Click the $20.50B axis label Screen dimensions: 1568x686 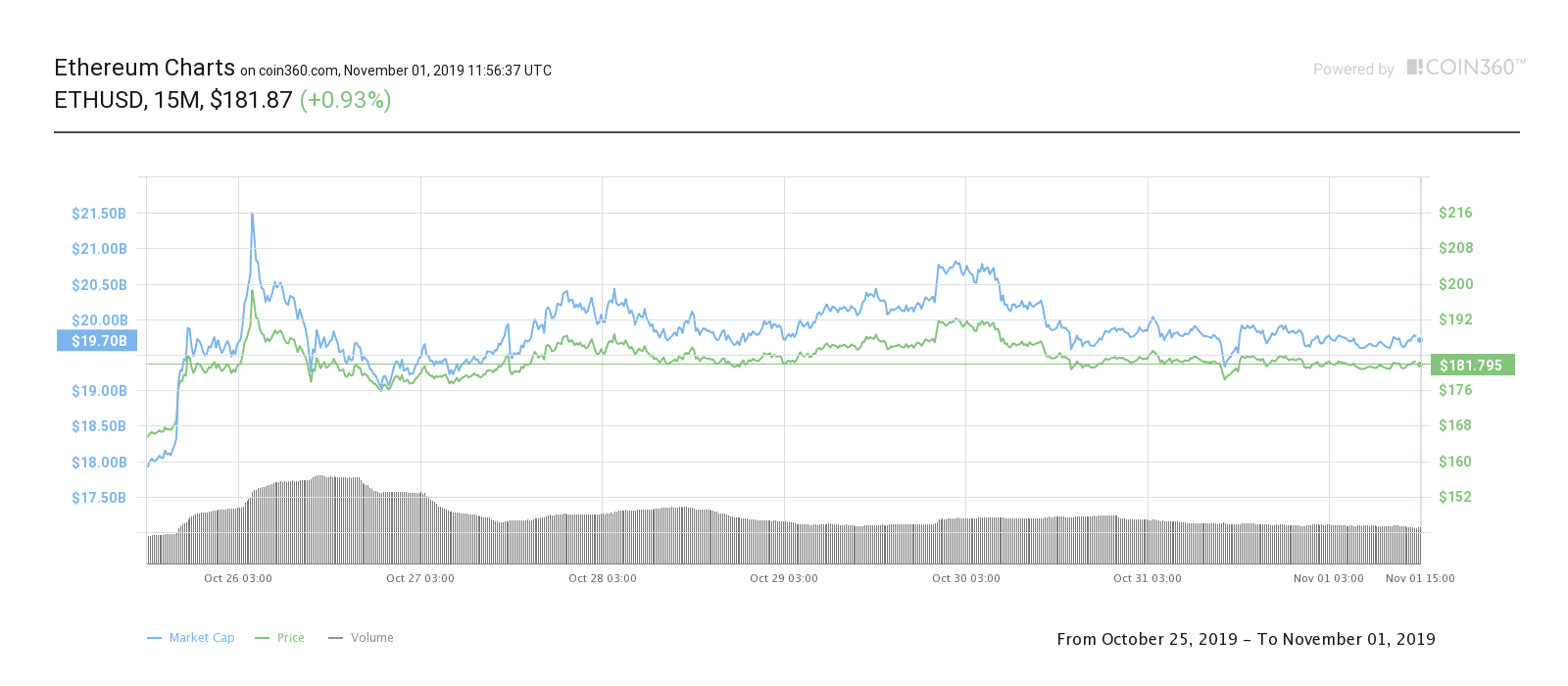[x=99, y=285]
